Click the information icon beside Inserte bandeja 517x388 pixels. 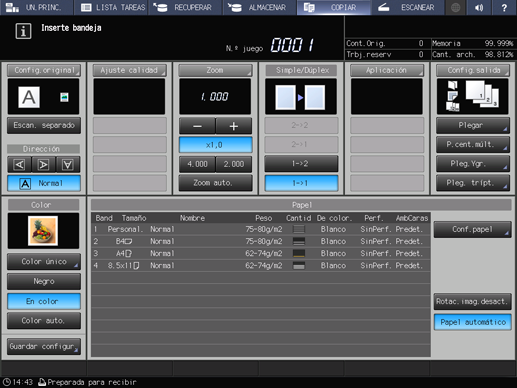click(23, 31)
